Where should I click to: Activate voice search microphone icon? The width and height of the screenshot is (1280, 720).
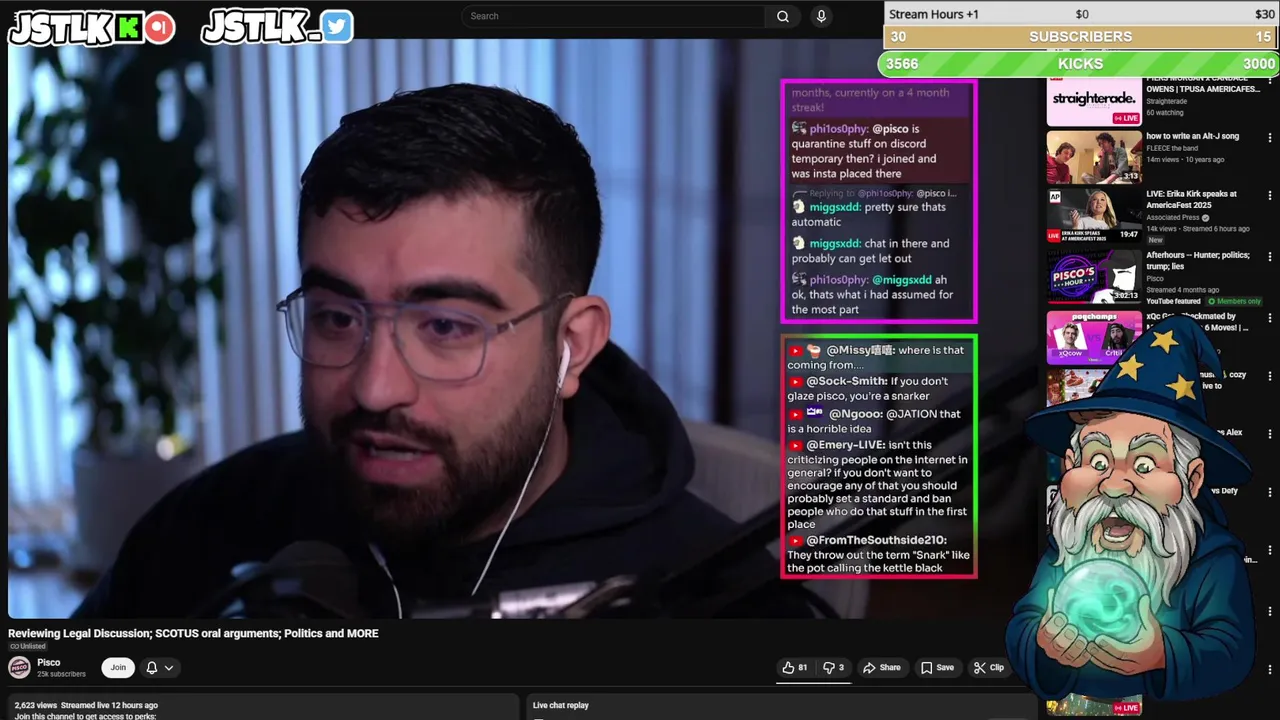[821, 16]
